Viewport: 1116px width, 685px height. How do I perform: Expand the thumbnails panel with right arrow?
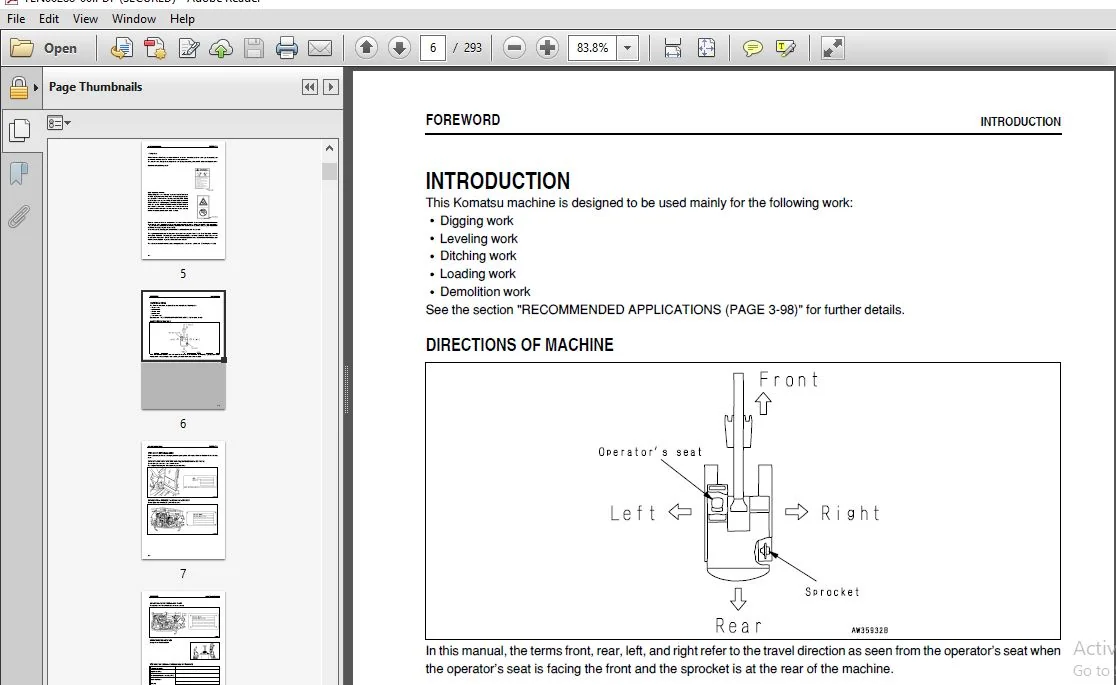click(330, 87)
